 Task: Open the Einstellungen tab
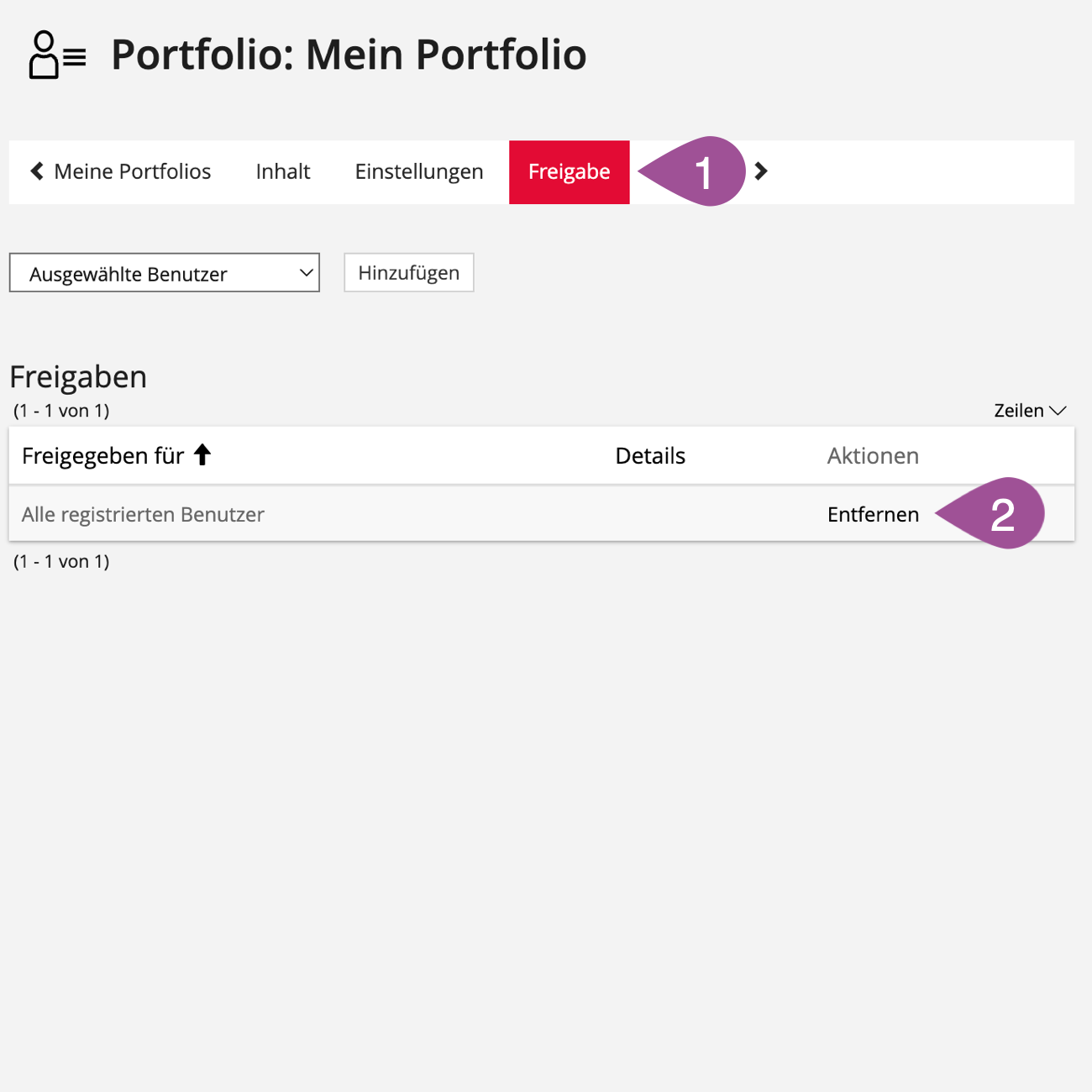click(419, 171)
